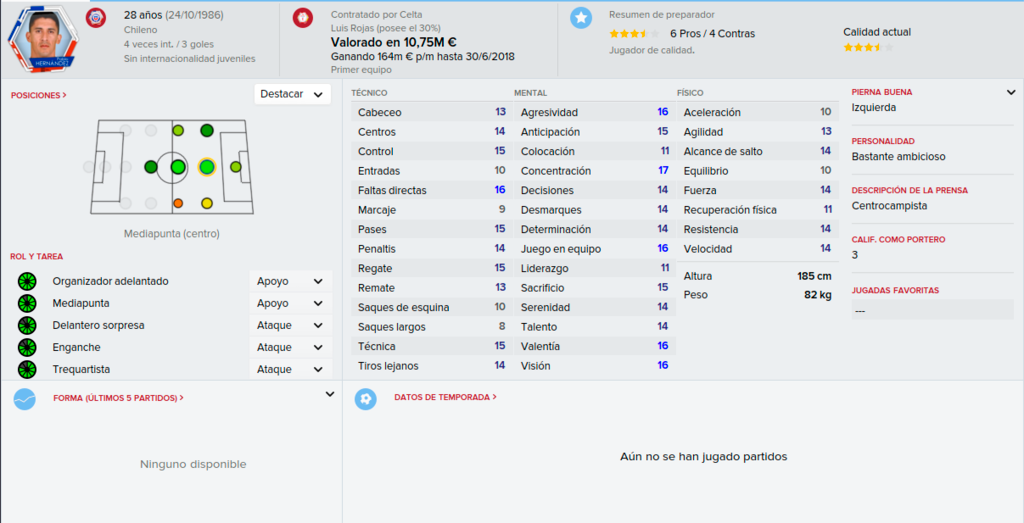Click the player portrait photo
1024x523 pixels.
tap(43, 38)
